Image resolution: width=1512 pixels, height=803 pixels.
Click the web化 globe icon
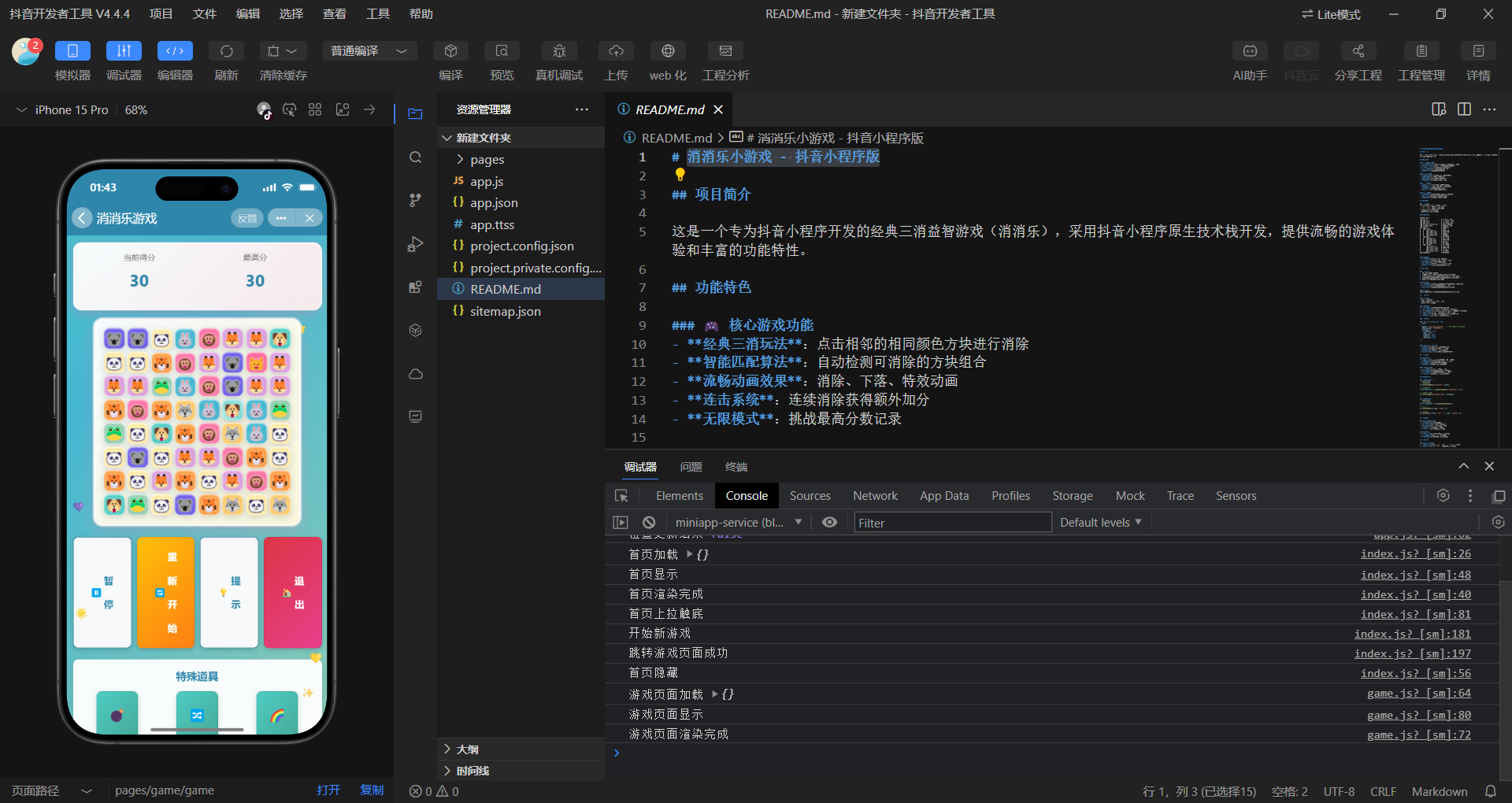click(668, 51)
